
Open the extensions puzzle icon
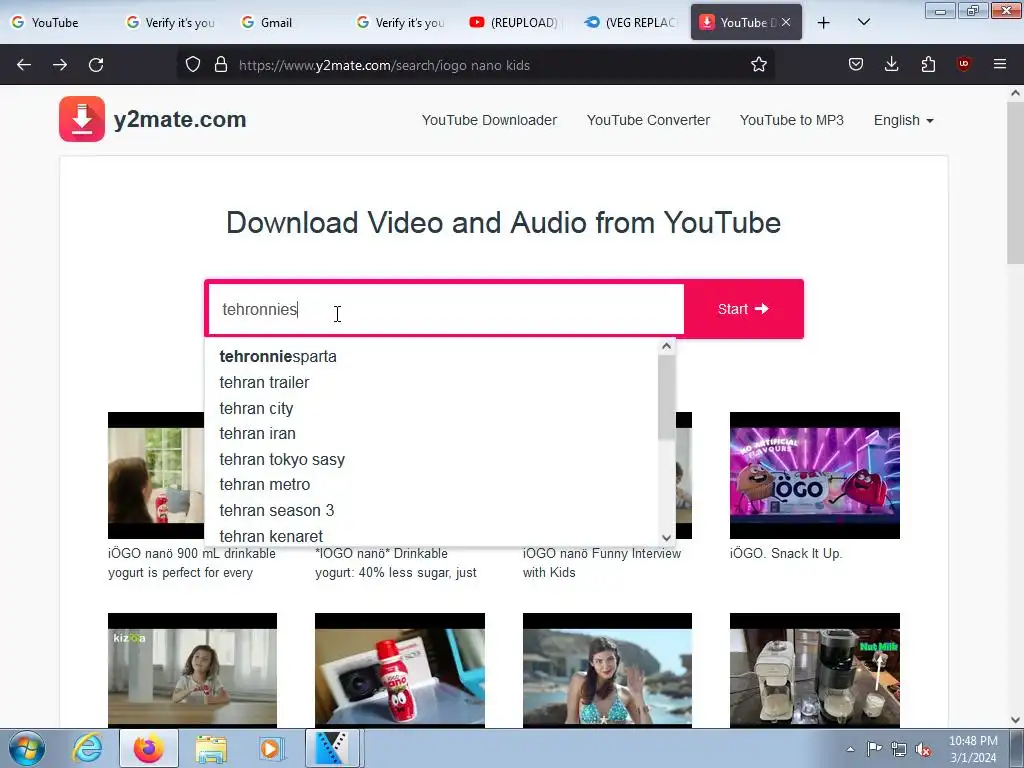click(x=928, y=64)
